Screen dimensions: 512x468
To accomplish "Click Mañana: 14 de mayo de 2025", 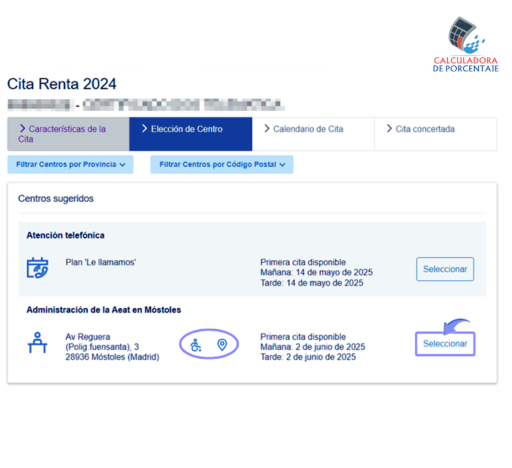I will pos(316,272).
